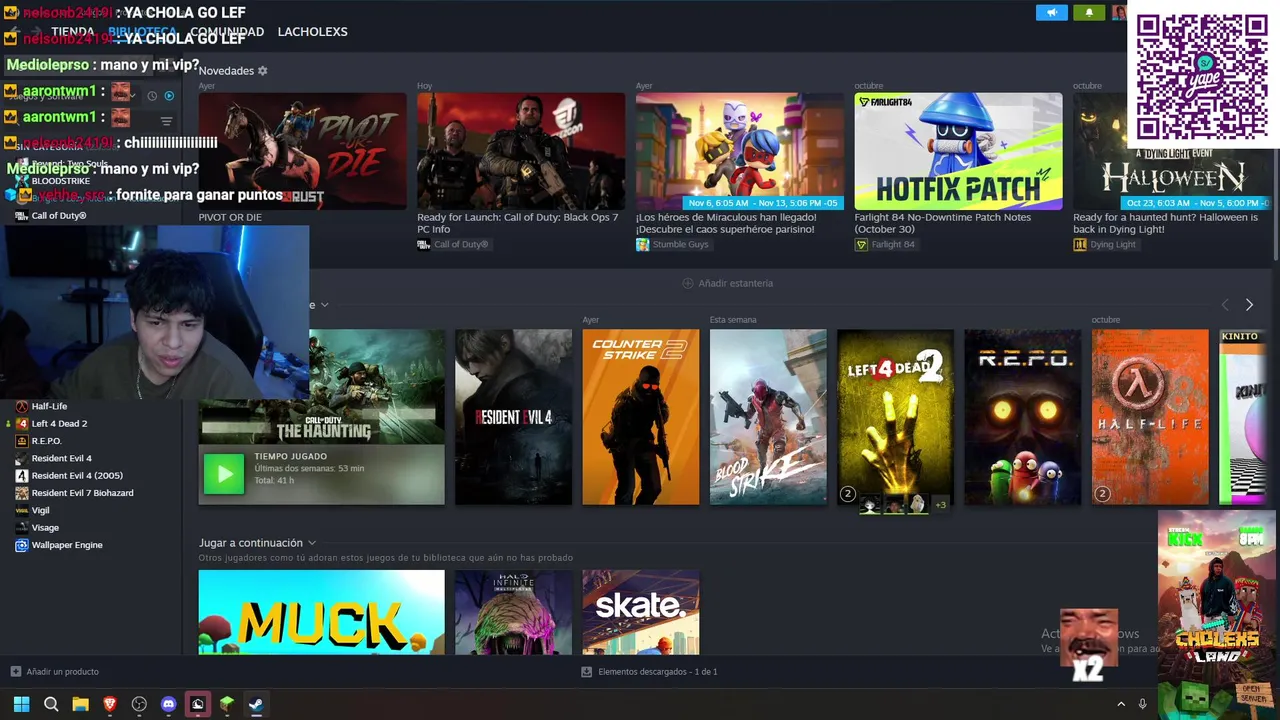This screenshot has height=720, width=1280.
Task: Open the Miraculous heroes news thumbnail
Action: [x=740, y=151]
